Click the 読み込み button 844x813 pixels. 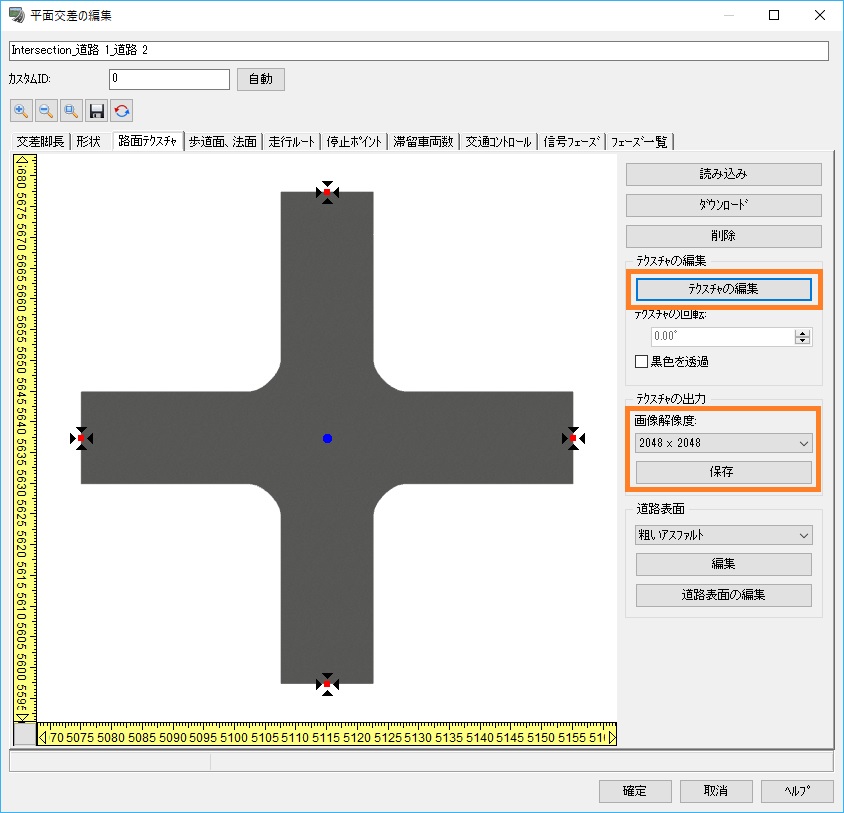(x=723, y=174)
